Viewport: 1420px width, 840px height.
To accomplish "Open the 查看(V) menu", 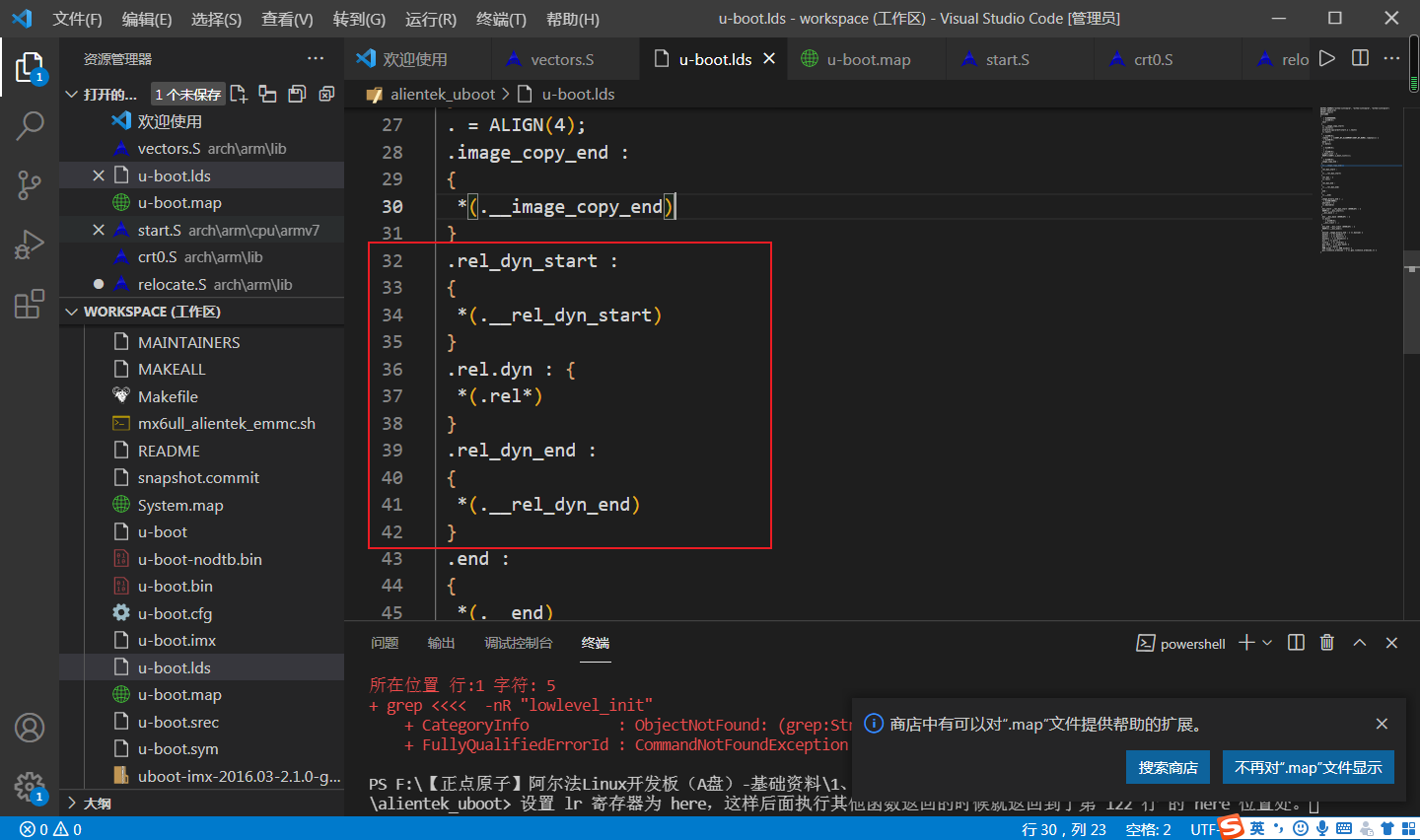I will (287, 19).
